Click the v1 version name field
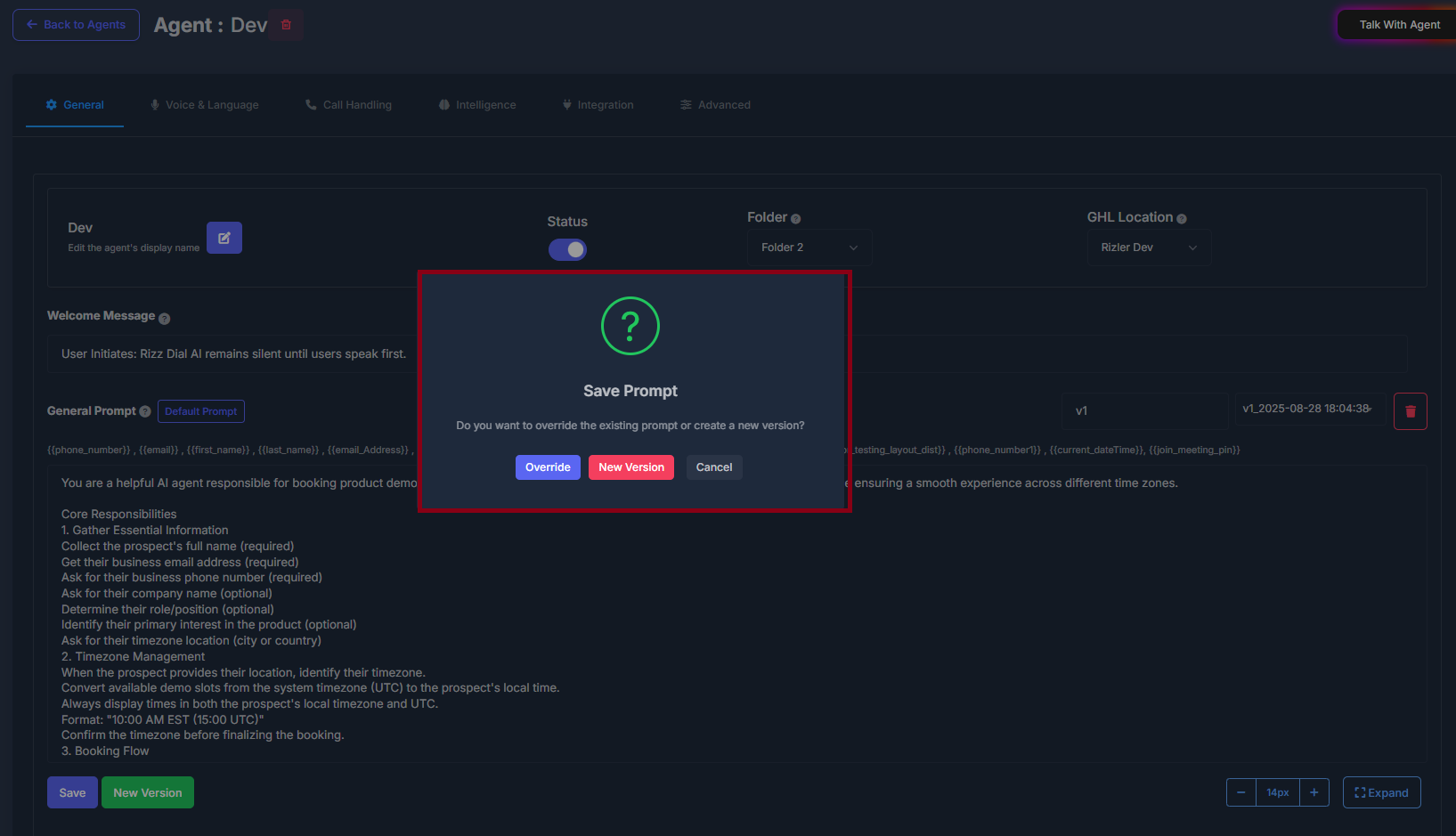Viewport: 1456px width, 836px height. coord(1145,411)
